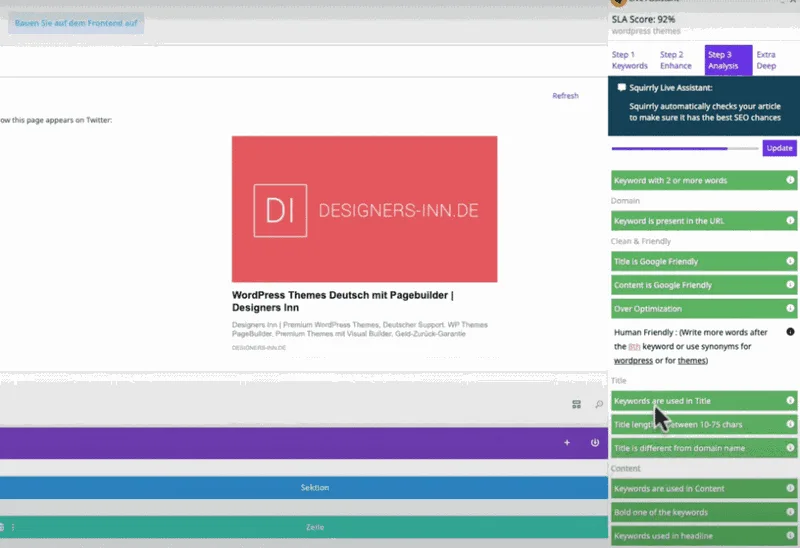This screenshot has height=548, width=800.
Task: Click the '8th' keyword link
Action: (x=634, y=346)
